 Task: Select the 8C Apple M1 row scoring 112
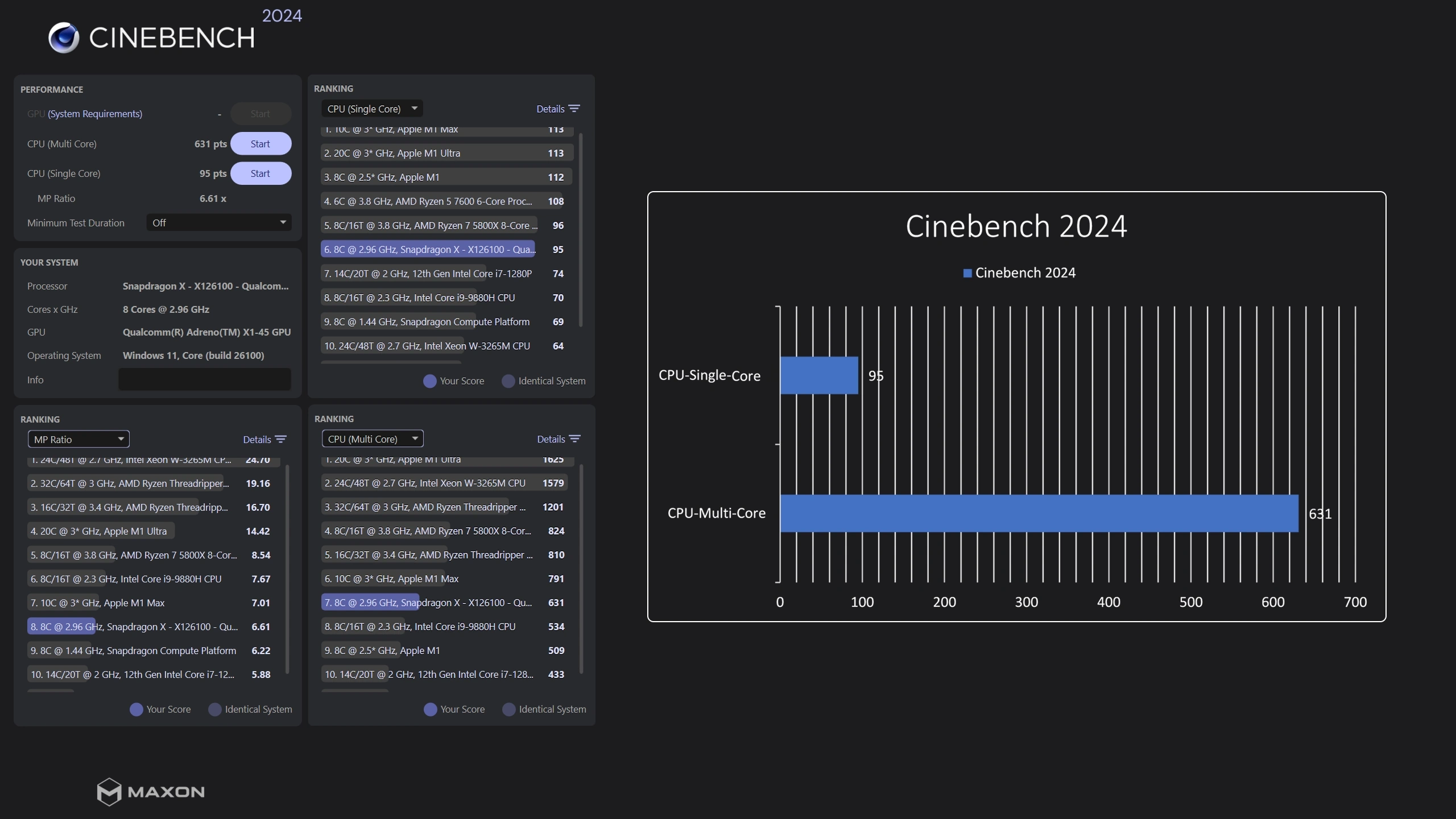click(447, 177)
